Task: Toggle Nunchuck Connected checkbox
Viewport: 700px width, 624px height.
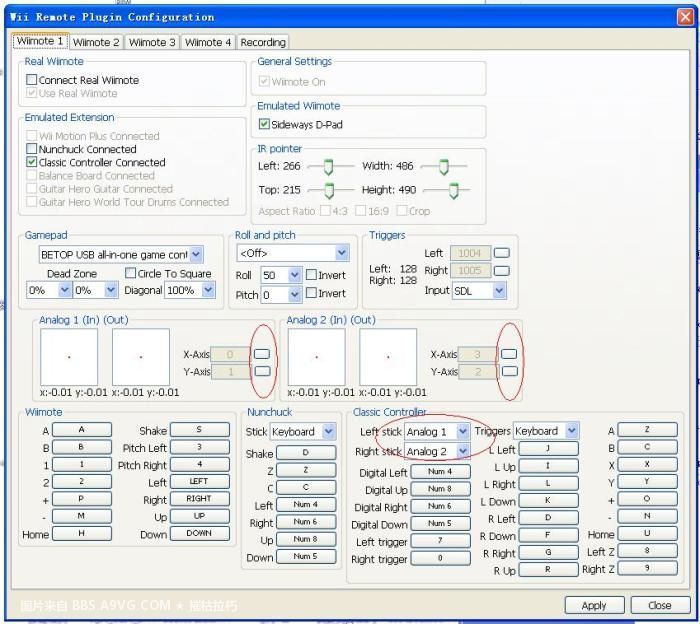Action: [32, 149]
